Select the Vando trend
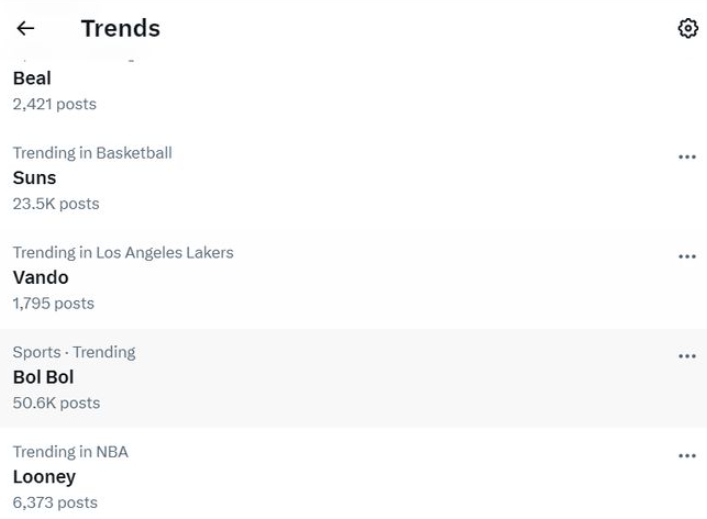The width and height of the screenshot is (707, 519). (x=40, y=277)
